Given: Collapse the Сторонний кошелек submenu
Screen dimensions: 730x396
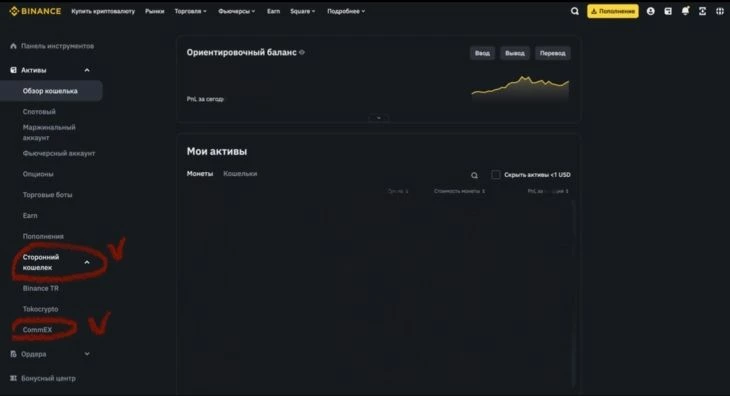Looking at the screenshot, I should tap(87, 262).
